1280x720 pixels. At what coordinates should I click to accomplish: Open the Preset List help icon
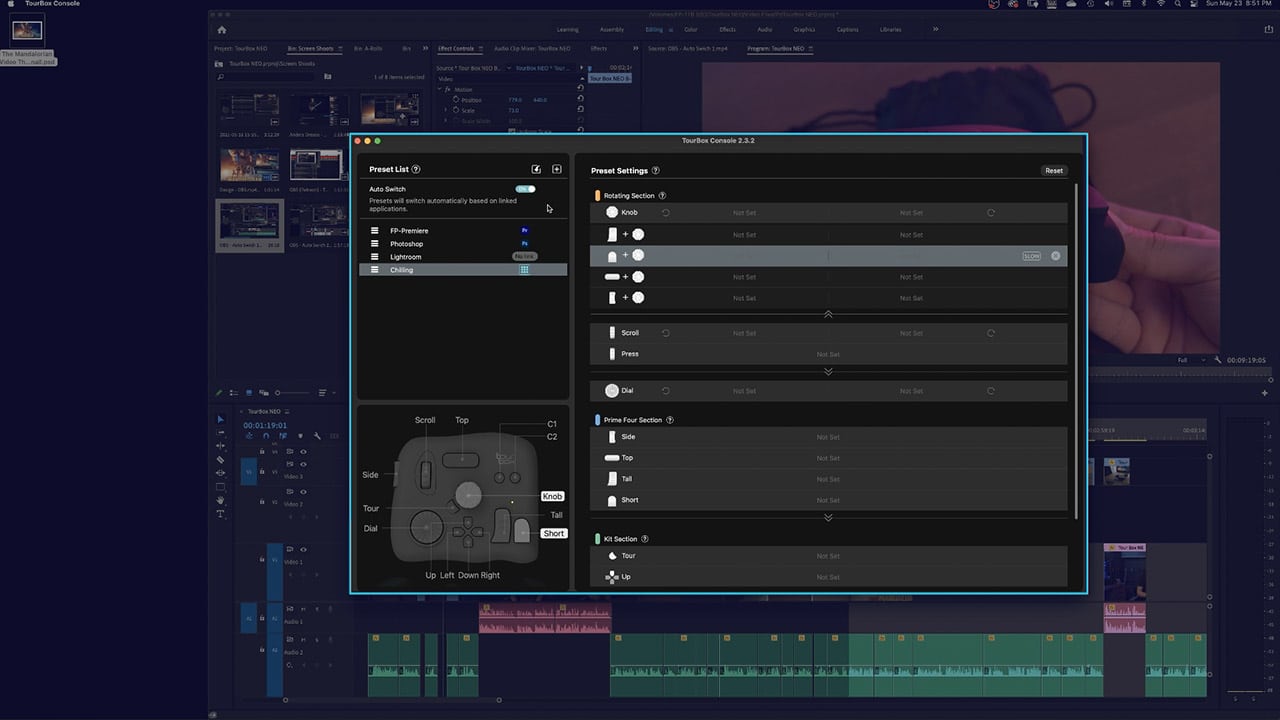(416, 170)
